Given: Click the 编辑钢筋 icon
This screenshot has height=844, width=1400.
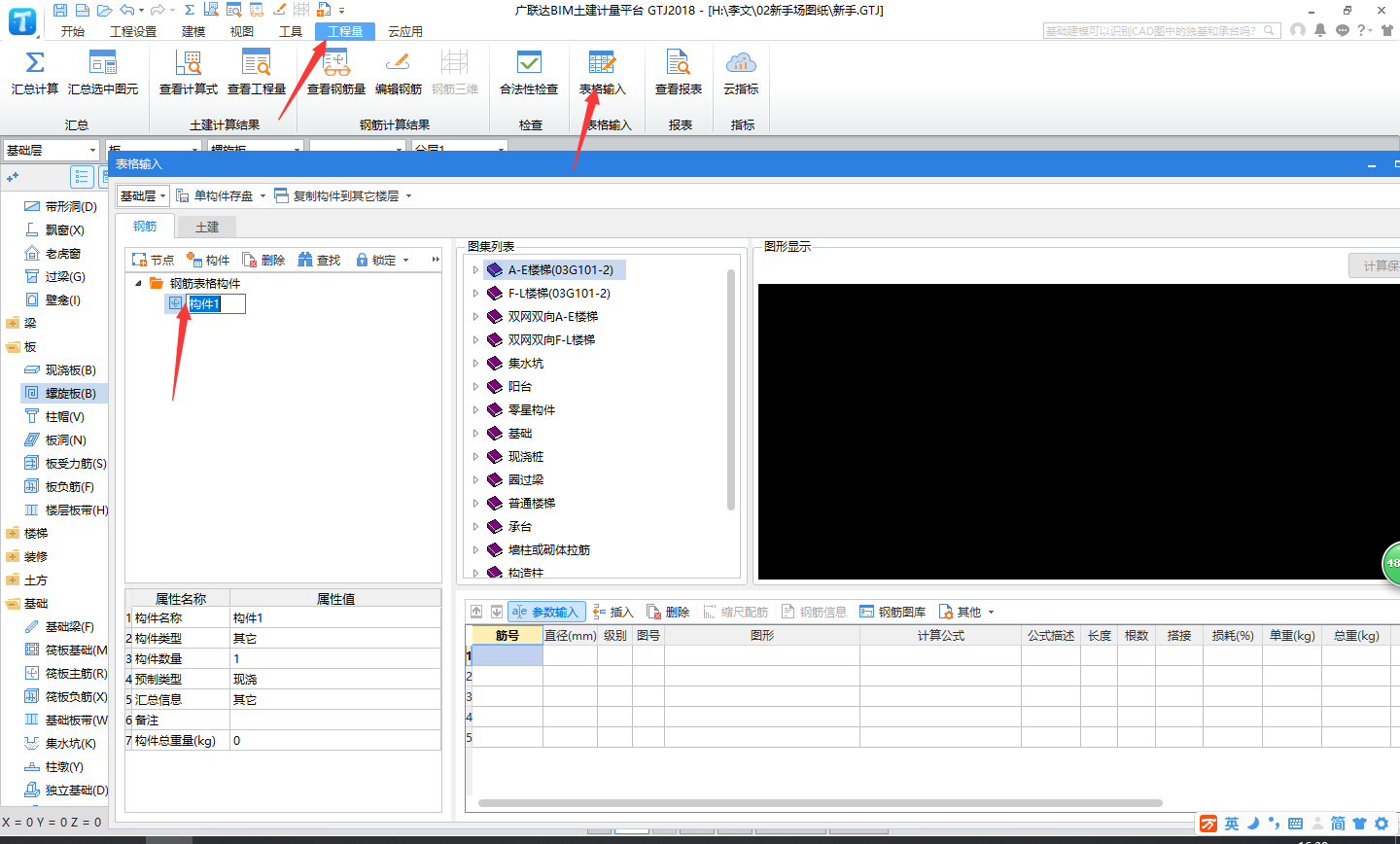Looking at the screenshot, I should [x=399, y=63].
